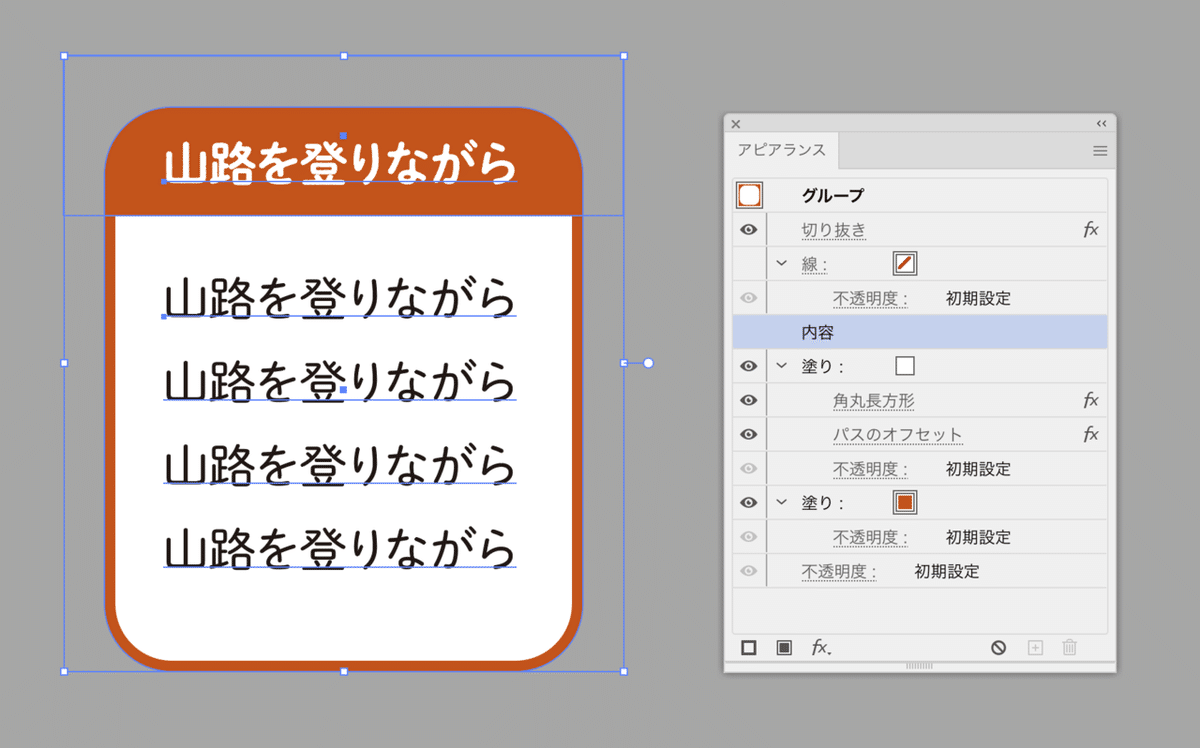This screenshot has height=748, width=1200.
Task: Click the Clear Appearance icon
Action: (998, 648)
